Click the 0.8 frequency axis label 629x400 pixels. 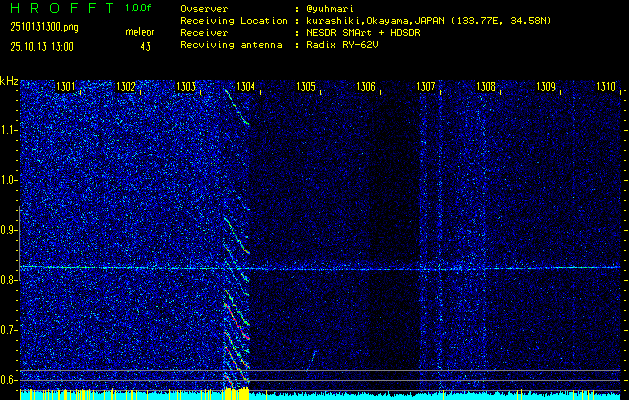[7, 280]
